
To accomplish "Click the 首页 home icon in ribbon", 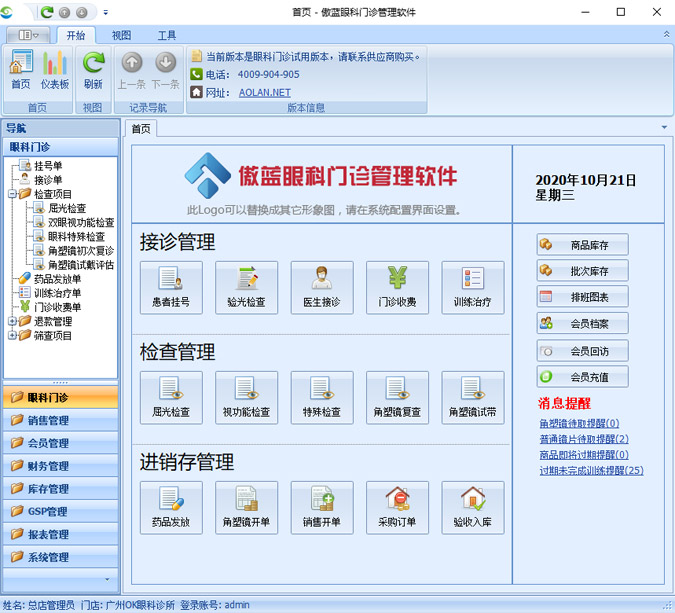I will (x=21, y=68).
